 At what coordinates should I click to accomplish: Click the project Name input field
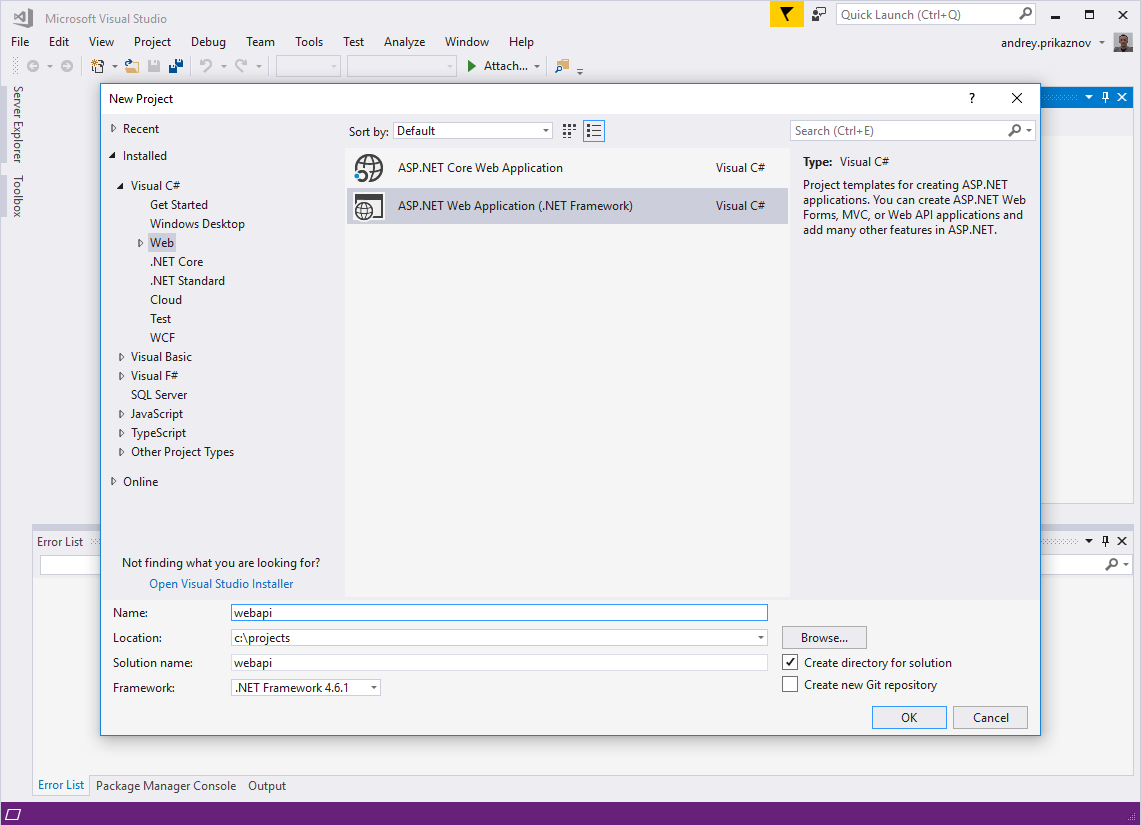[x=499, y=613]
